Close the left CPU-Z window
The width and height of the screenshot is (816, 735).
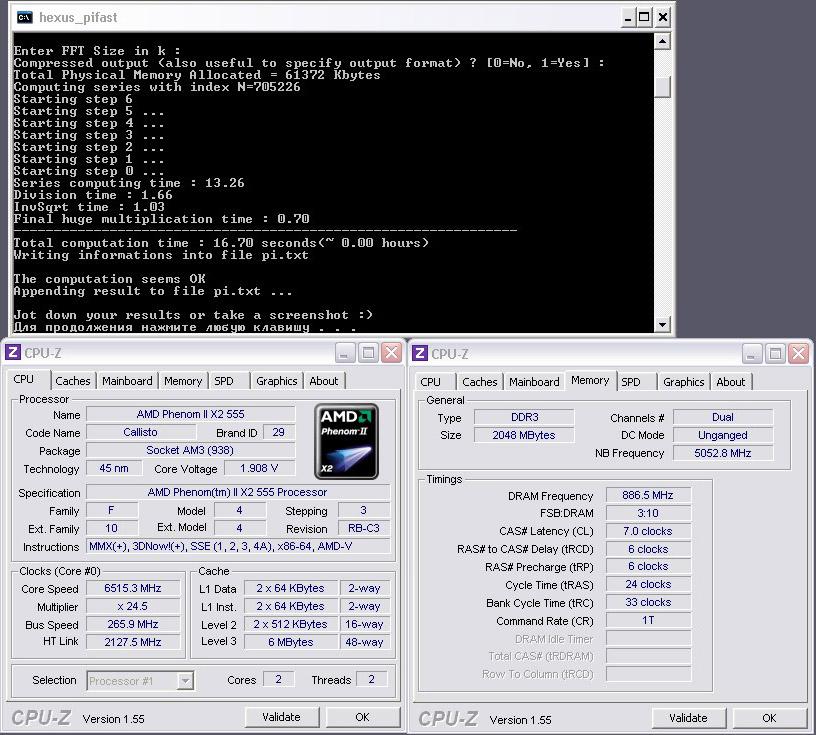coord(391,353)
